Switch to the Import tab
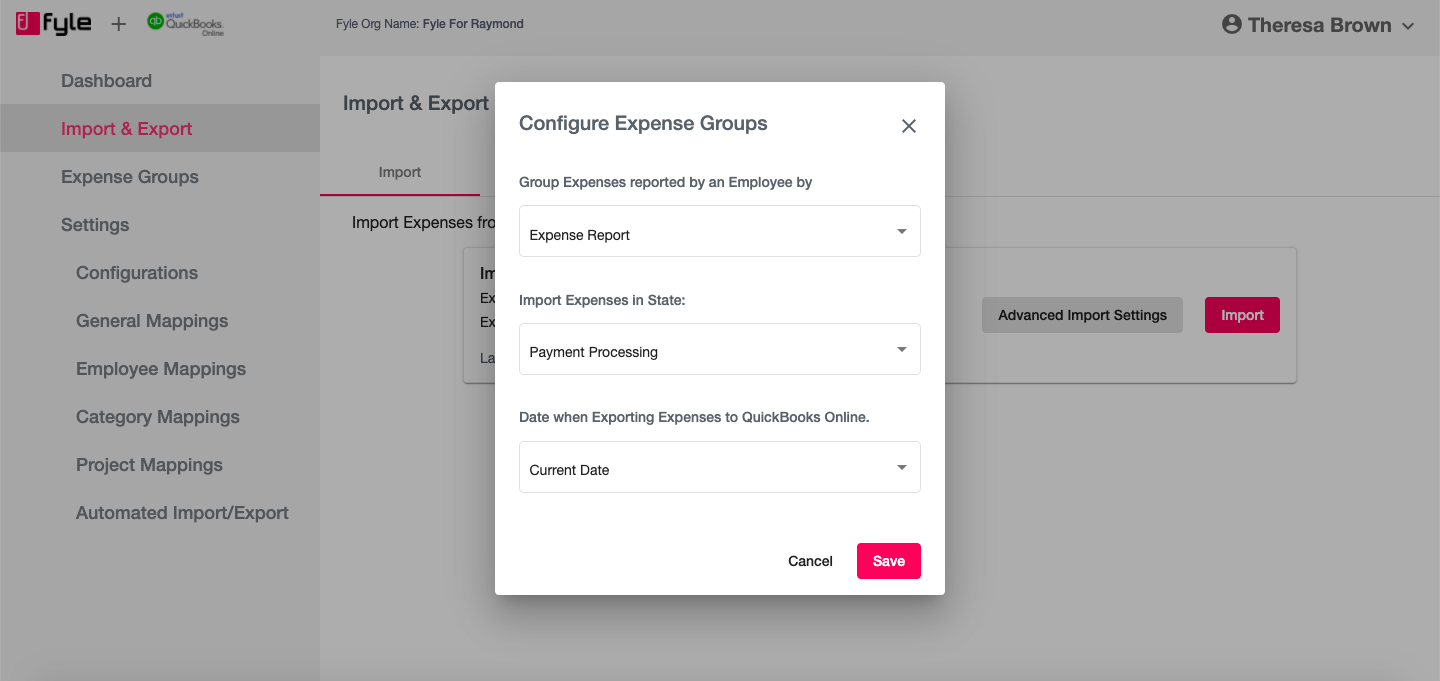Viewport: 1440px width, 681px height. [400, 172]
